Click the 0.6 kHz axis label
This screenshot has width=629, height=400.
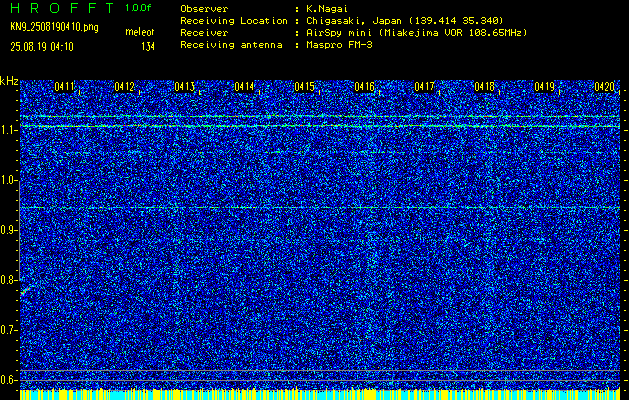(x=8, y=380)
